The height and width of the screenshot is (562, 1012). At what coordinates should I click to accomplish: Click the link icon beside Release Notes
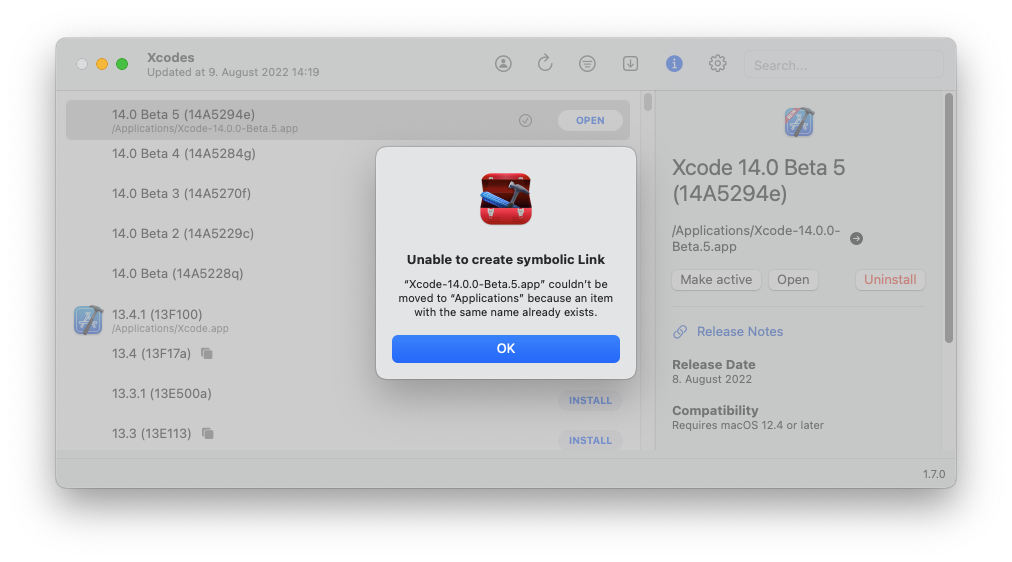coord(680,332)
